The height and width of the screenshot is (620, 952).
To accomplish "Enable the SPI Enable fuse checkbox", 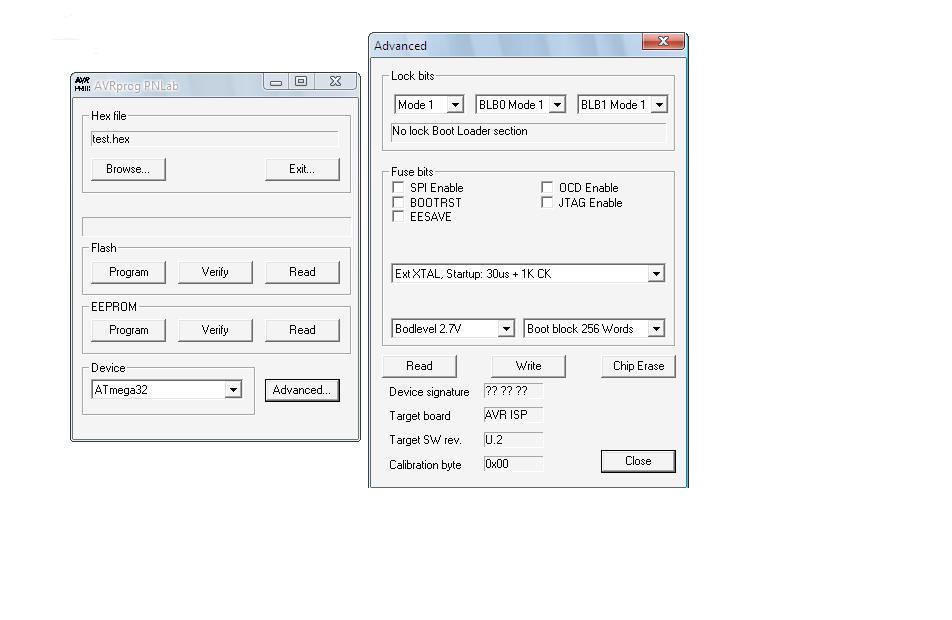I will point(398,188).
